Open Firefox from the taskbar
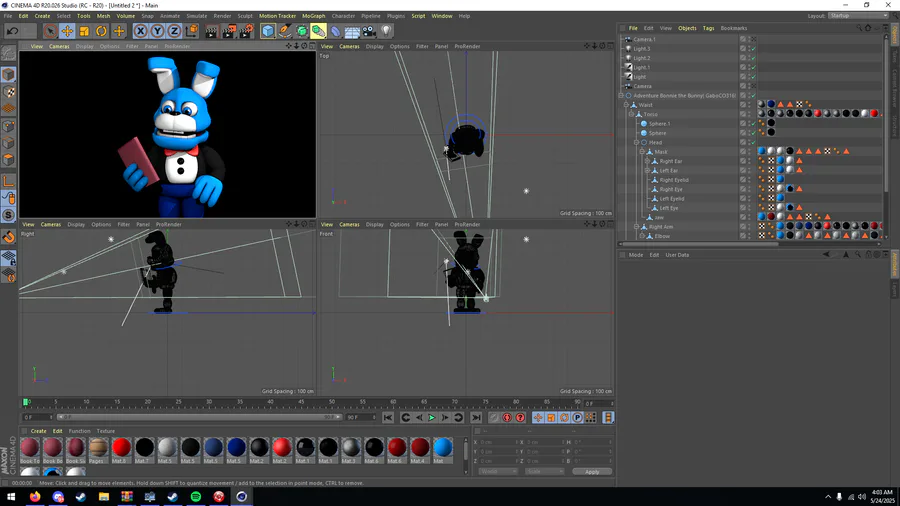Image resolution: width=900 pixels, height=506 pixels. pyautogui.click(x=35, y=497)
